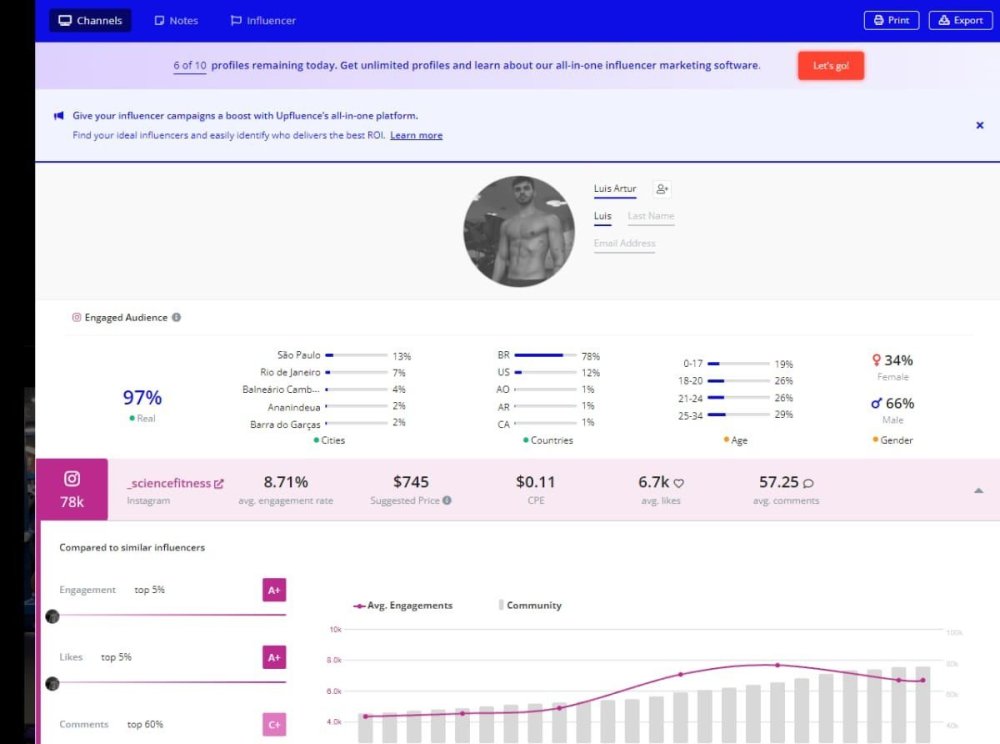Edit the first name field Luis

[x=603, y=216]
